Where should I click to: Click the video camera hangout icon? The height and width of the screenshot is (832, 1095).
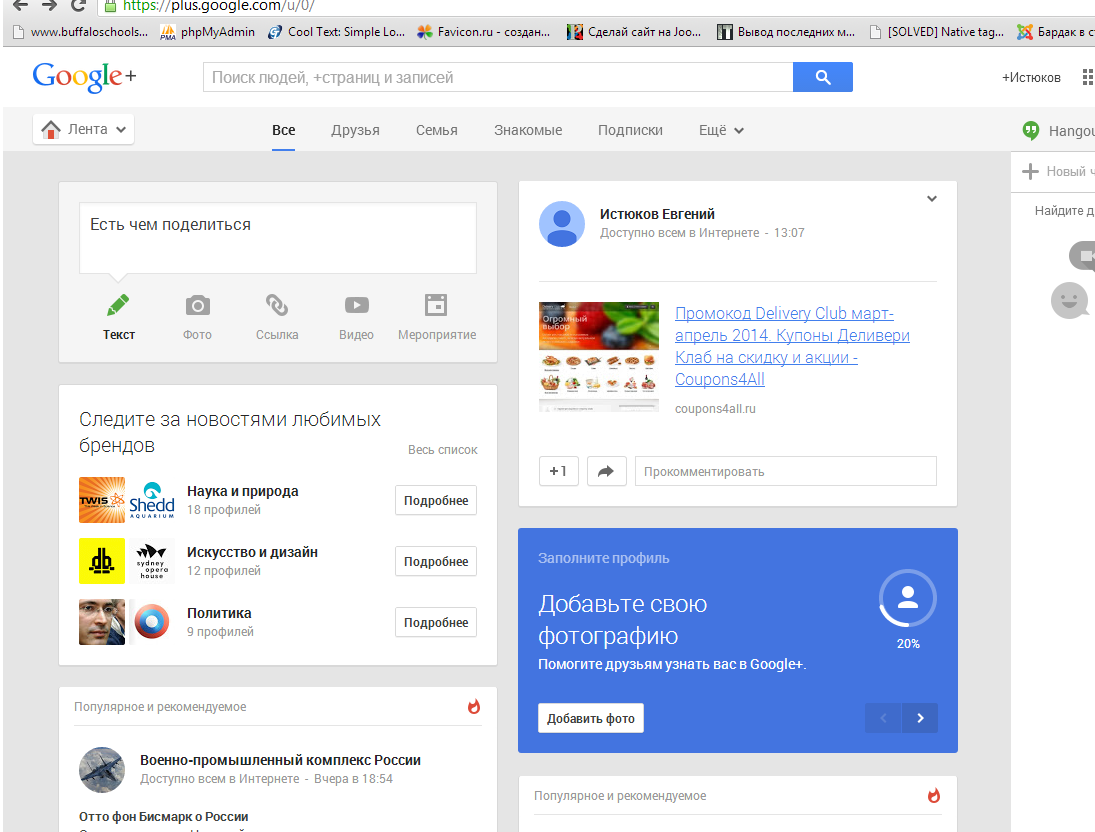click(1082, 256)
